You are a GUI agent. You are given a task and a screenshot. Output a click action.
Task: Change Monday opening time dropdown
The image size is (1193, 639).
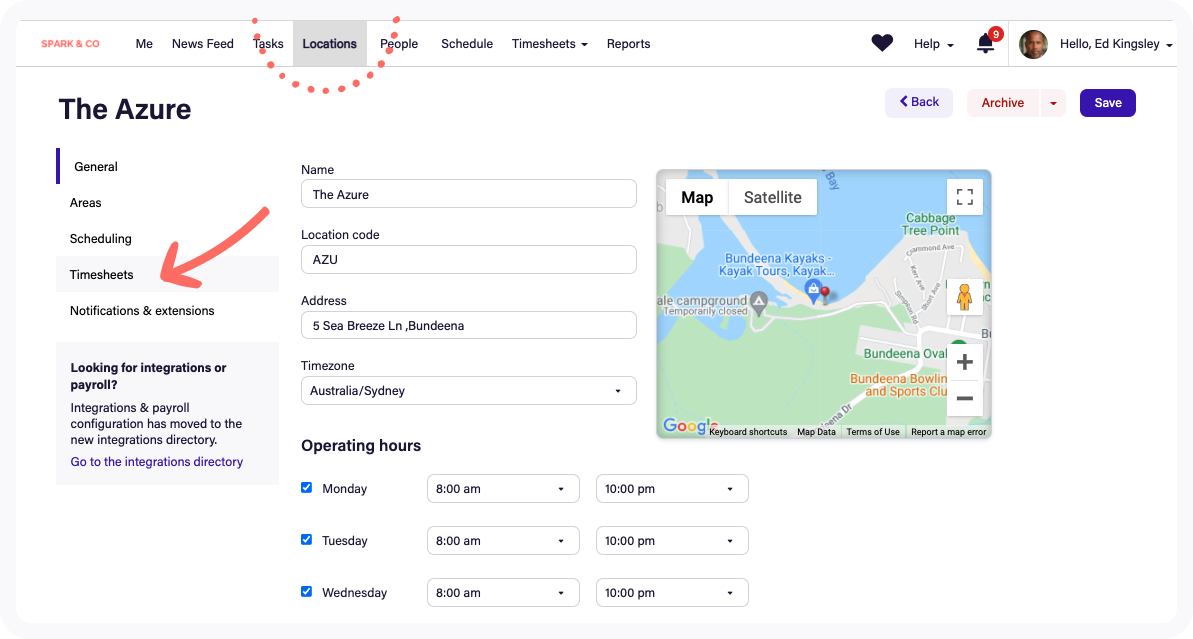[x=502, y=489]
